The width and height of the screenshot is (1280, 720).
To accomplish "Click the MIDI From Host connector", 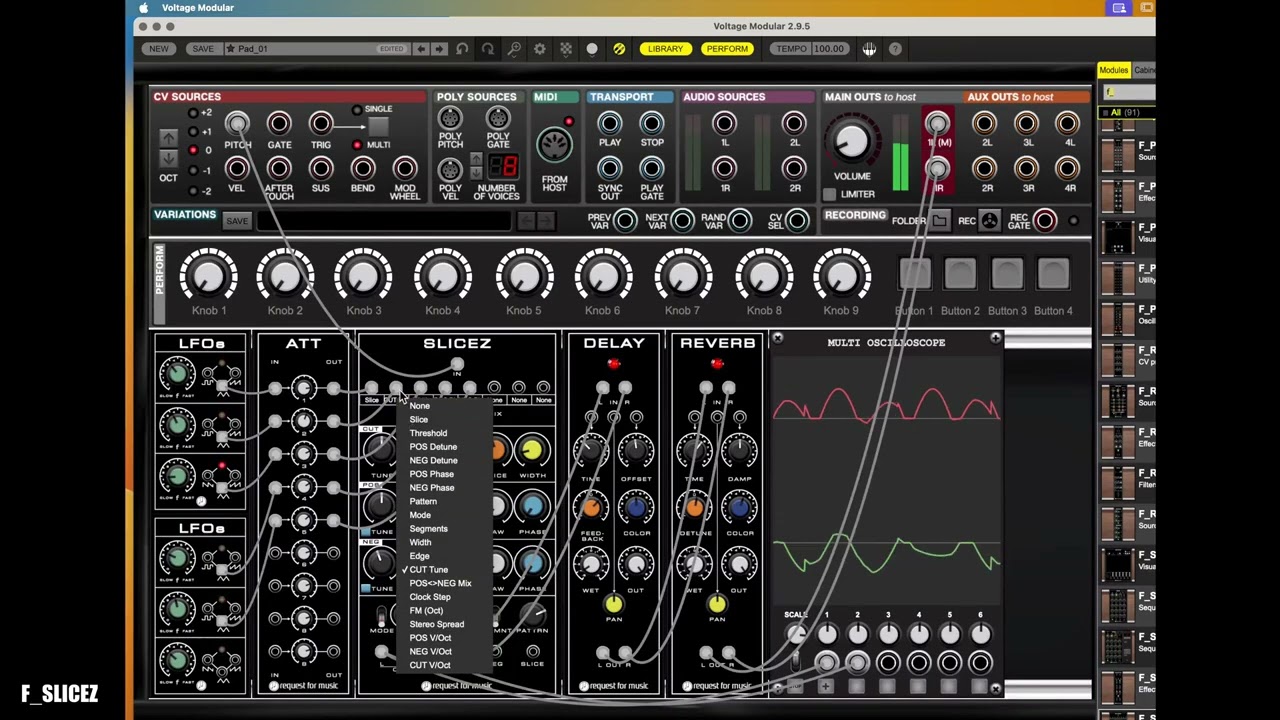I will [553, 146].
